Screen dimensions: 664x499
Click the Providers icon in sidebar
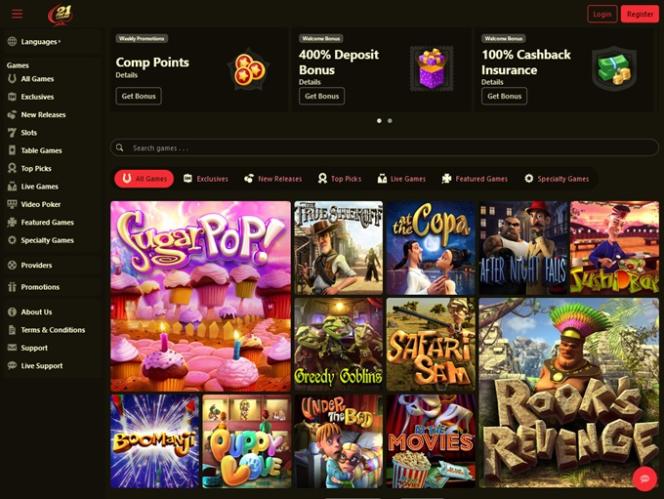[12, 265]
